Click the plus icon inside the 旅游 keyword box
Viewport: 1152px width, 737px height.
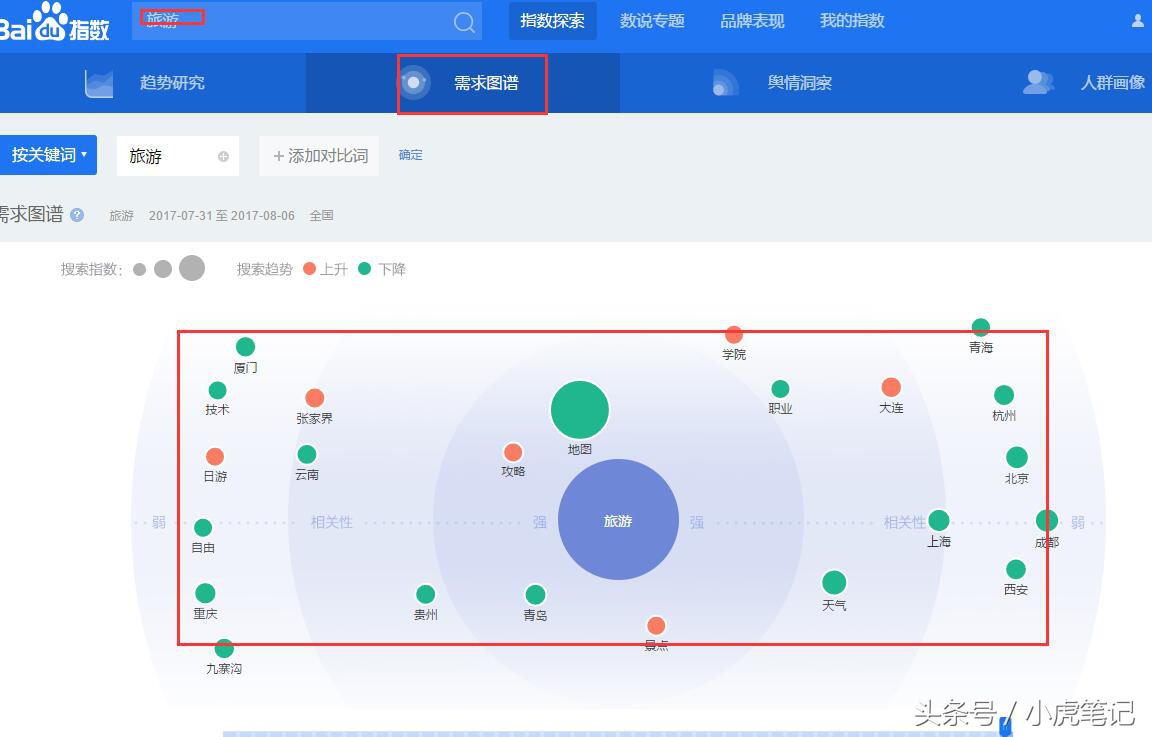tap(222, 155)
